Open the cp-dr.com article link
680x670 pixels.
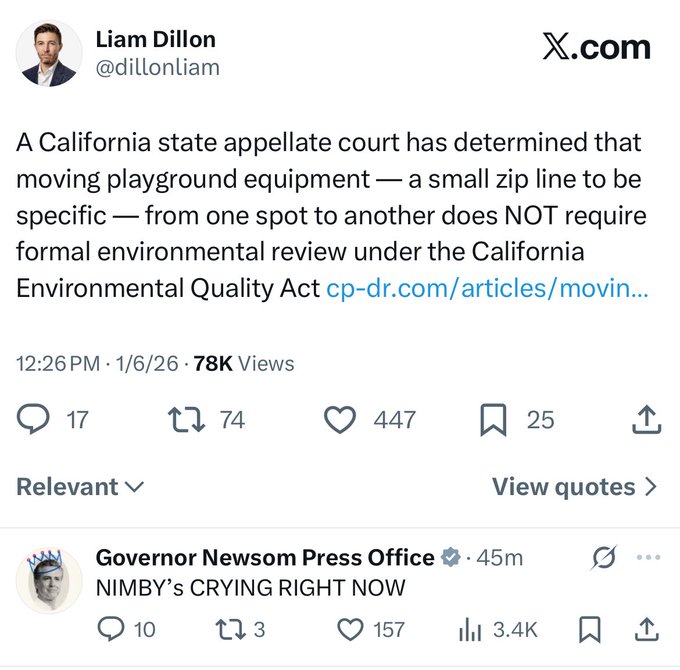coord(487,289)
